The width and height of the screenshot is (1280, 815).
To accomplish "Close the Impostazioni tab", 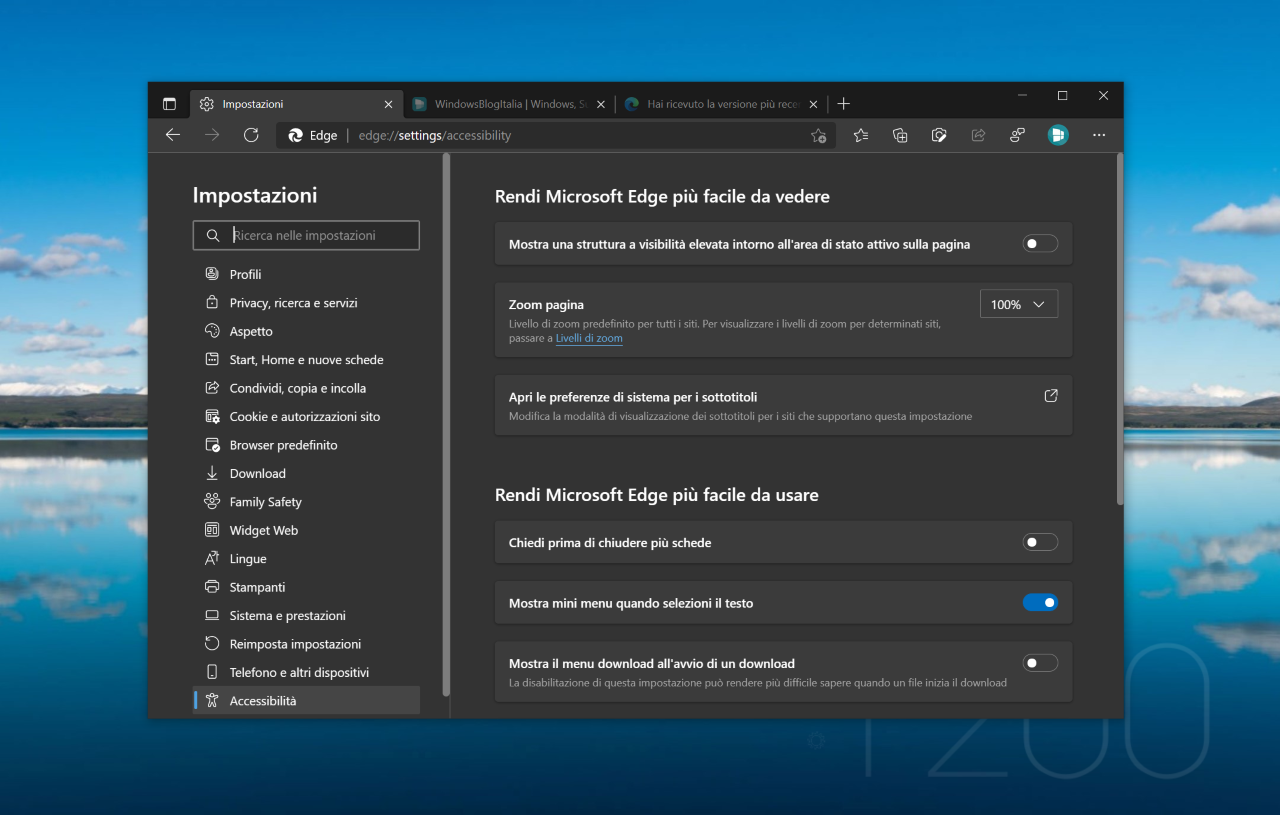I will click(x=389, y=104).
